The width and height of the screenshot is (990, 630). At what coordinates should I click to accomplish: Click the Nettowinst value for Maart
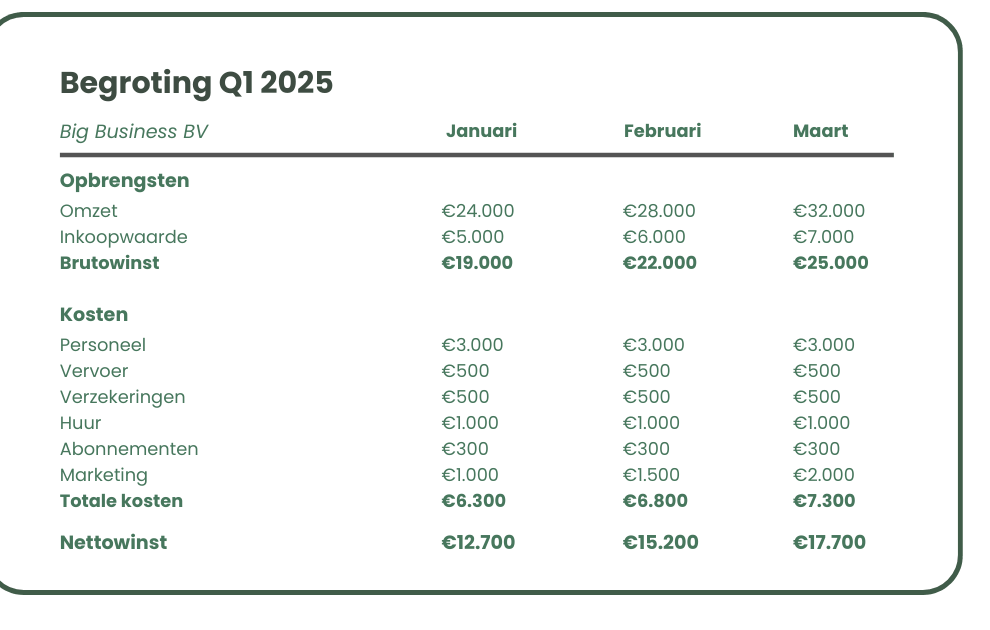click(x=829, y=542)
